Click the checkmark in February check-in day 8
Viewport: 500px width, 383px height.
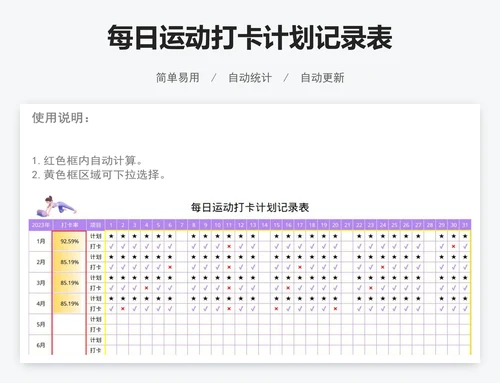[x=194, y=267]
